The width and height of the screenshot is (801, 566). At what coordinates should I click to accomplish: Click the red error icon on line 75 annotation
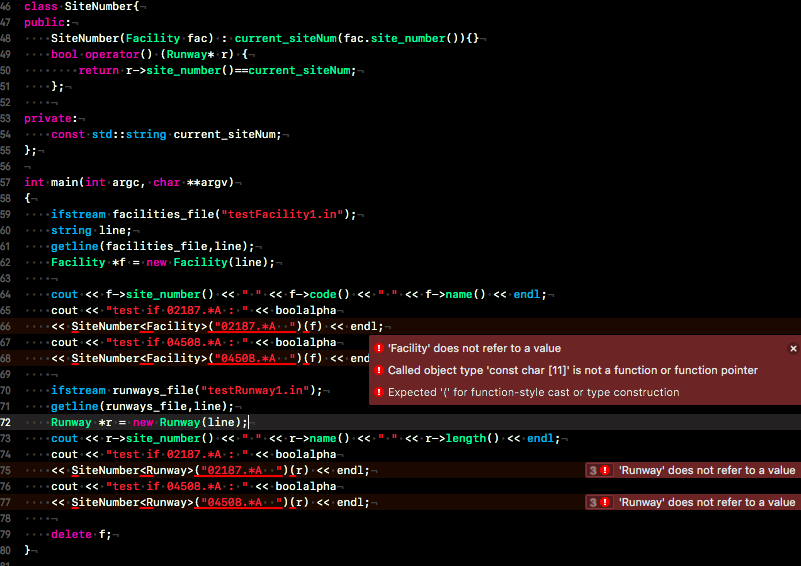[x=605, y=470]
